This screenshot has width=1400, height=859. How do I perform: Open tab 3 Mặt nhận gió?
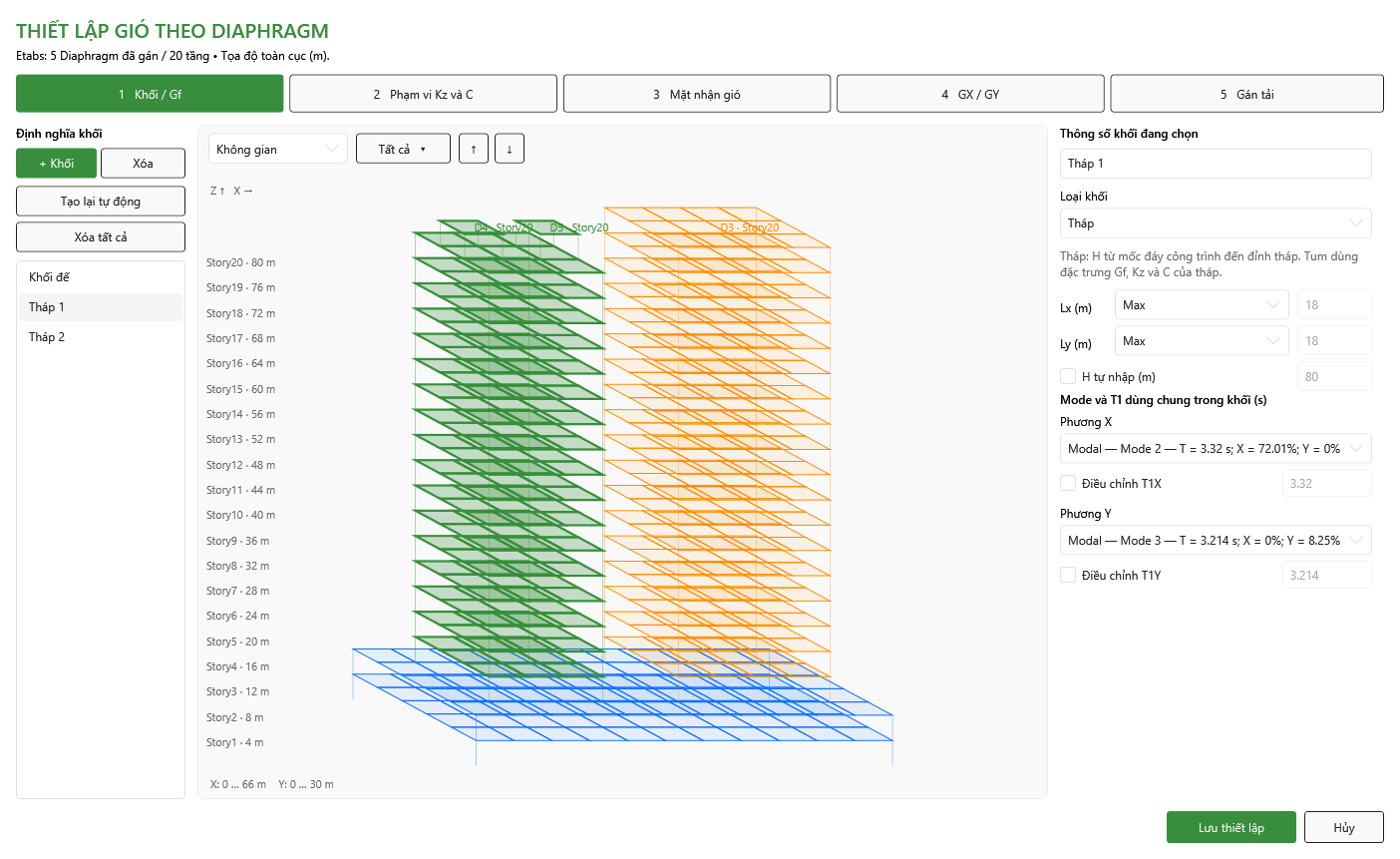point(697,94)
